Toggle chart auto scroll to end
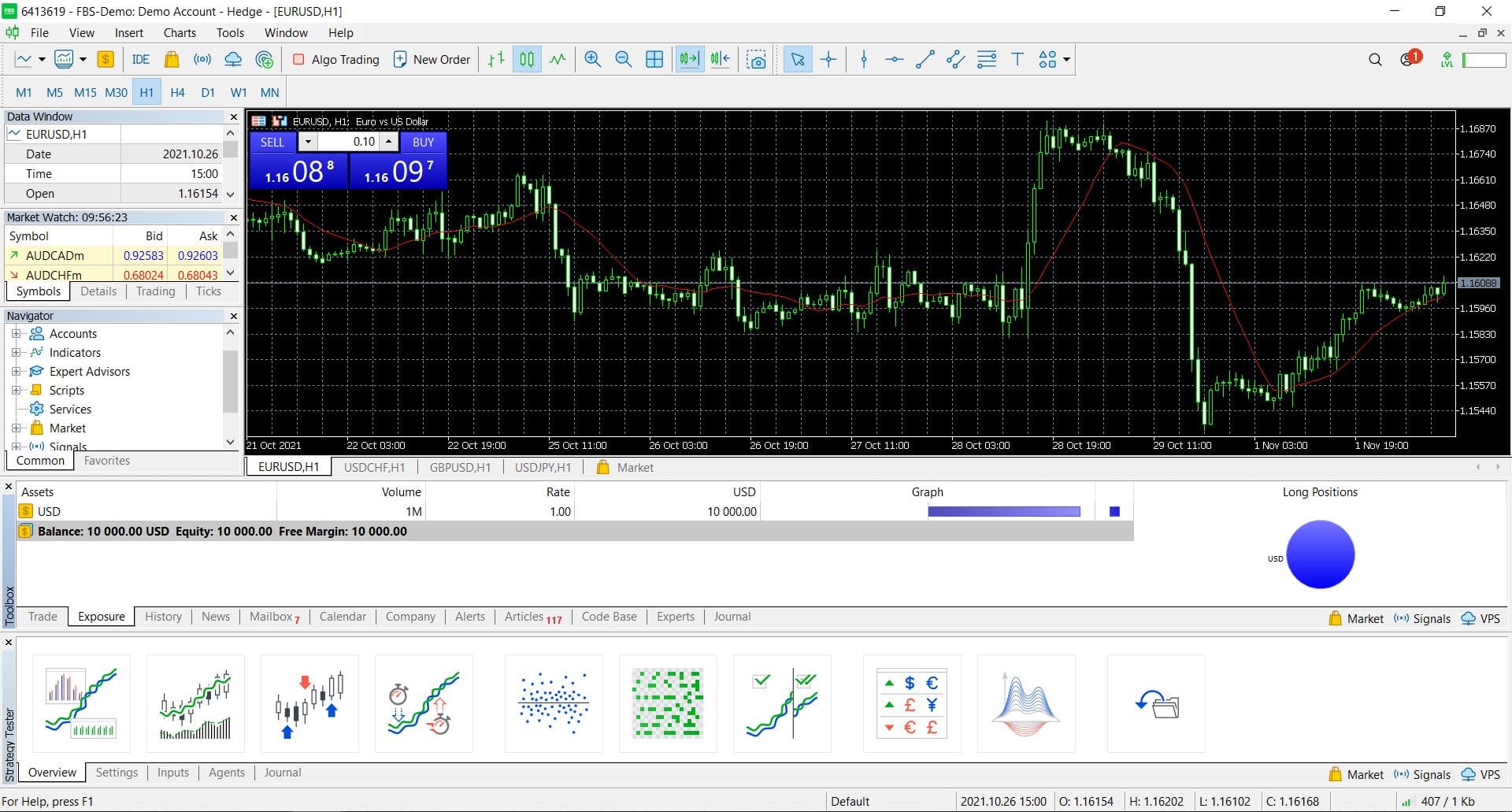This screenshot has width=1512, height=812. [689, 60]
